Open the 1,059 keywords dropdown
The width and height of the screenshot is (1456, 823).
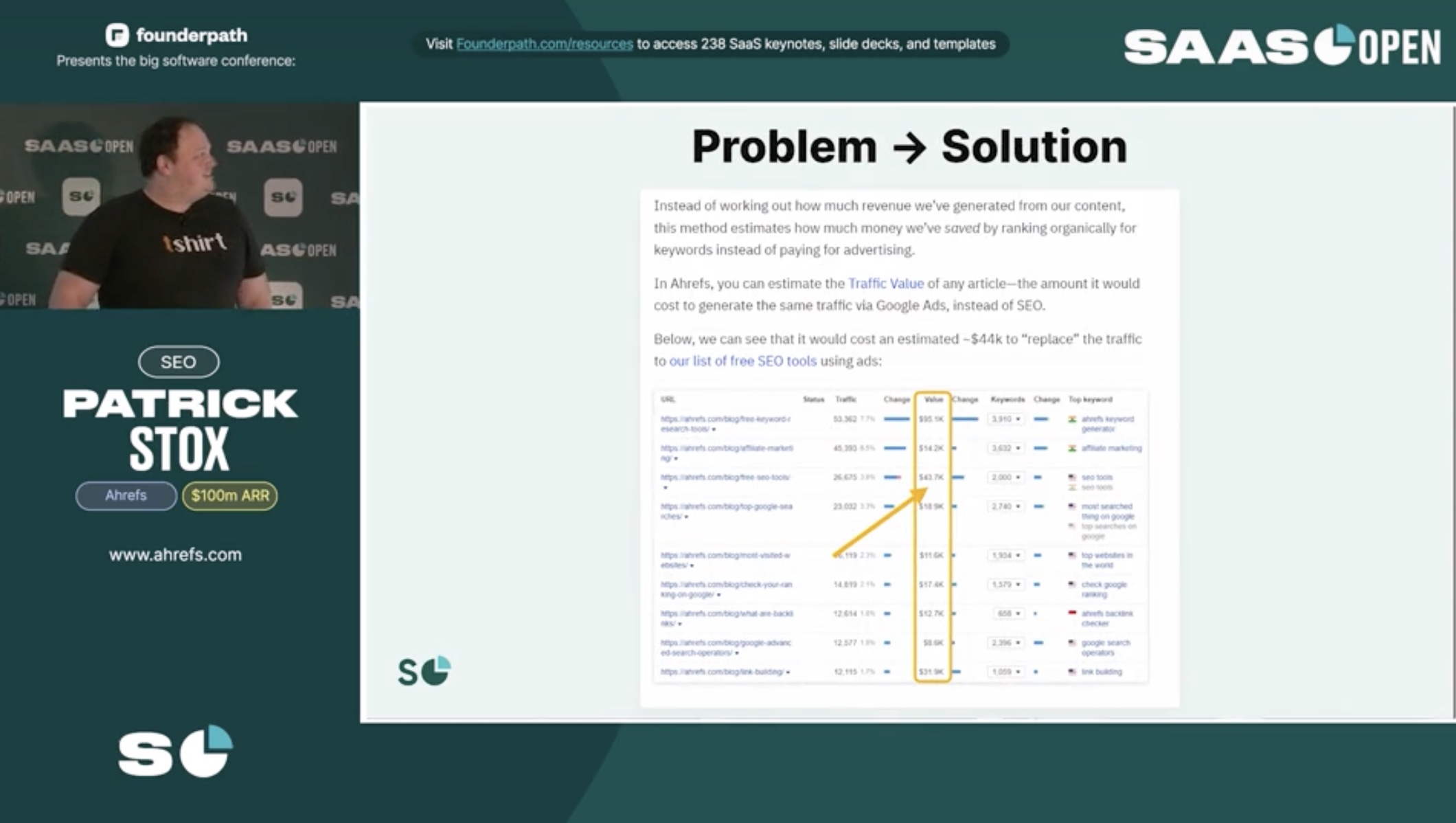point(1006,672)
